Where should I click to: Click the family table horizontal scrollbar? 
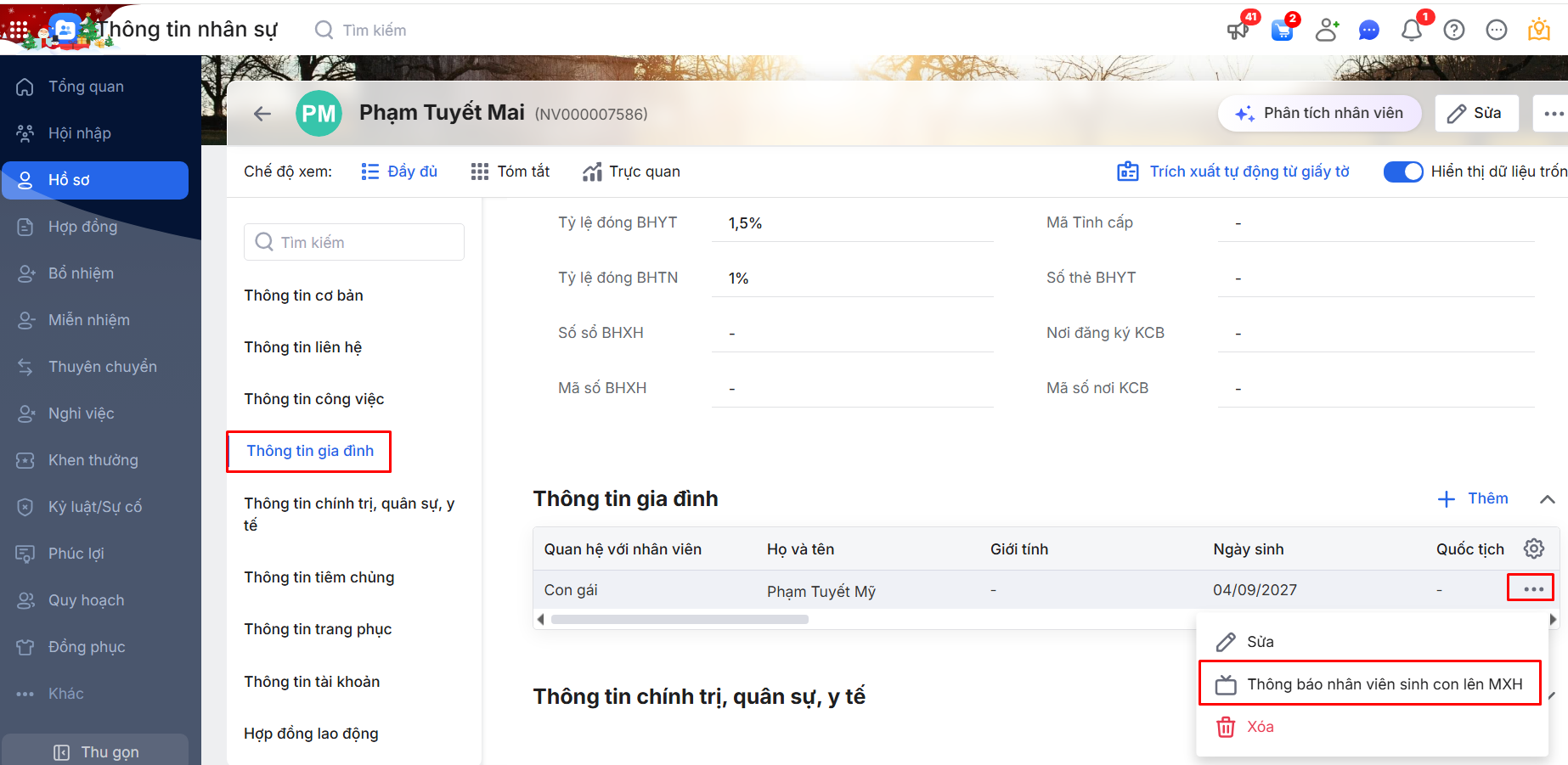click(680, 620)
